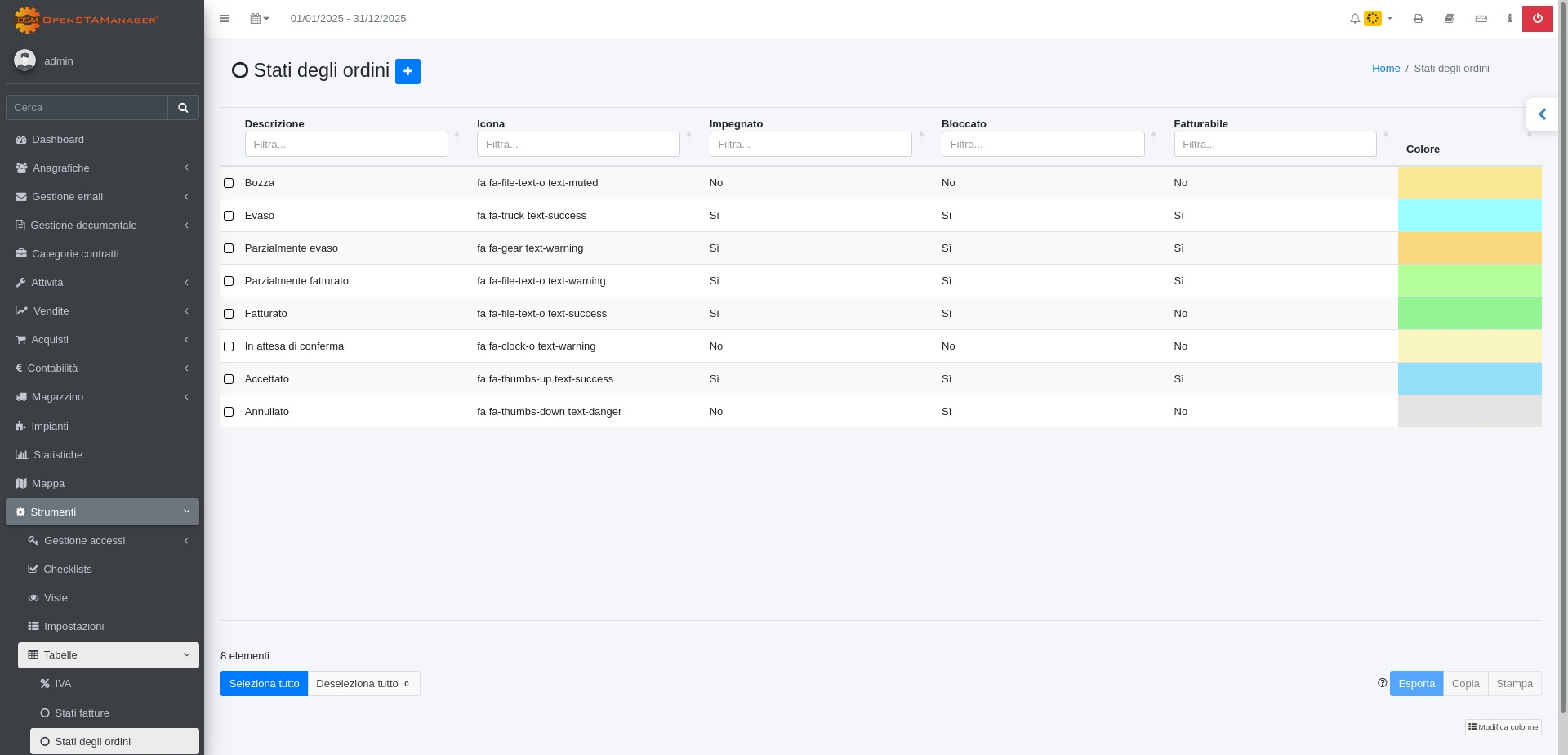Select the Fatturato row checkbox
1568x755 pixels.
tap(229, 314)
